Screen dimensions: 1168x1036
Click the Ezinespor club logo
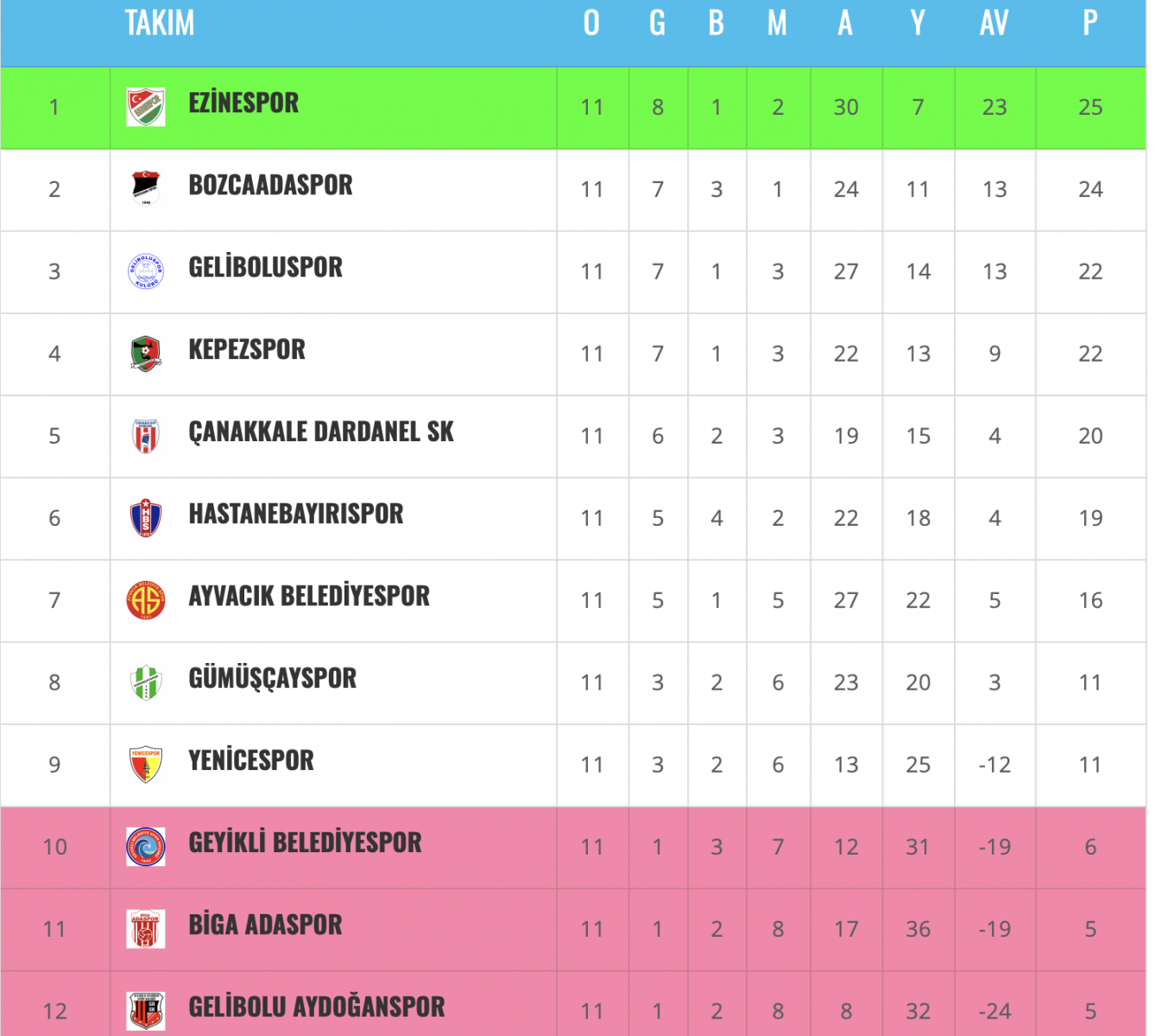(x=145, y=107)
